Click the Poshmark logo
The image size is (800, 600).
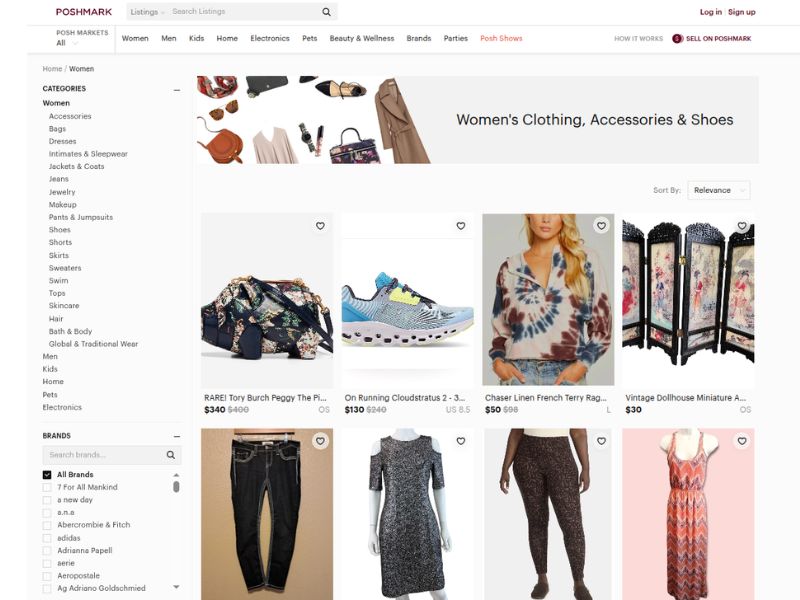[x=84, y=12]
